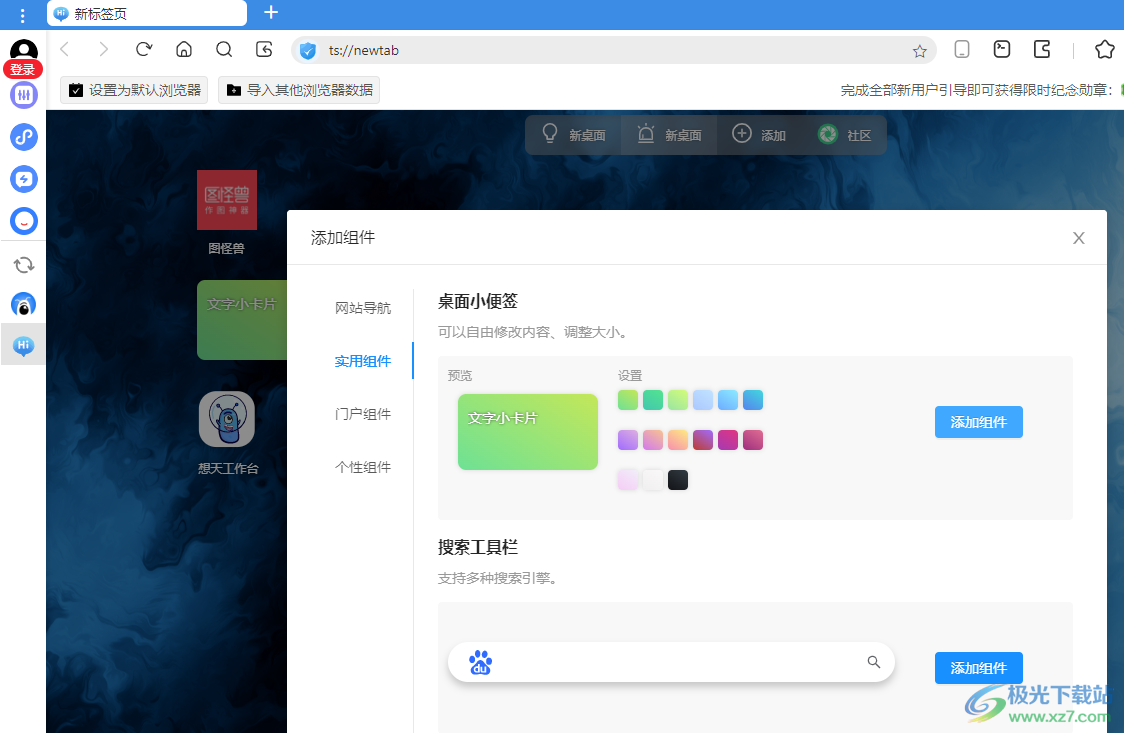Click the purple equalizer icon in the sidebar
Viewport: 1124px width, 733px height.
23,95
